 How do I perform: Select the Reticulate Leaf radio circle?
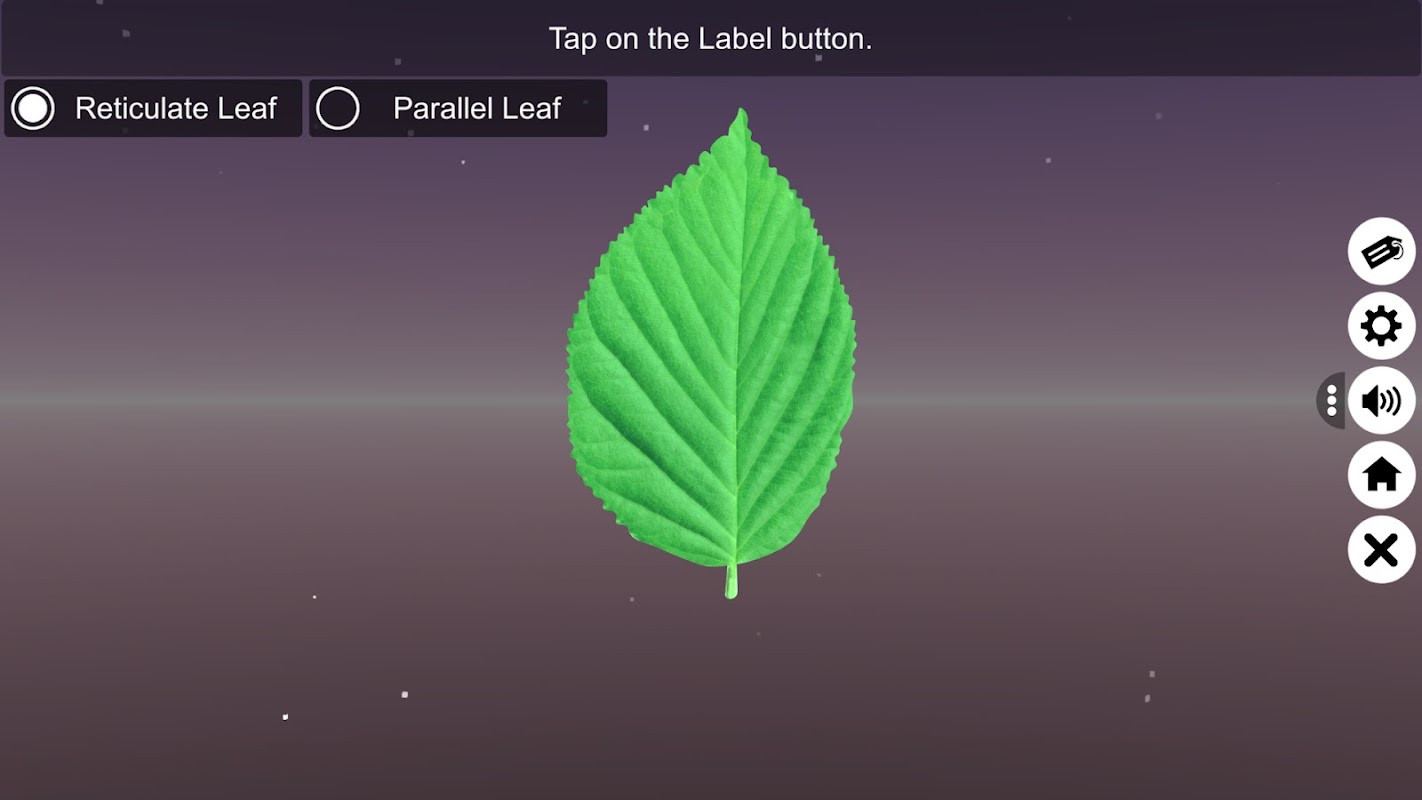coord(33,108)
